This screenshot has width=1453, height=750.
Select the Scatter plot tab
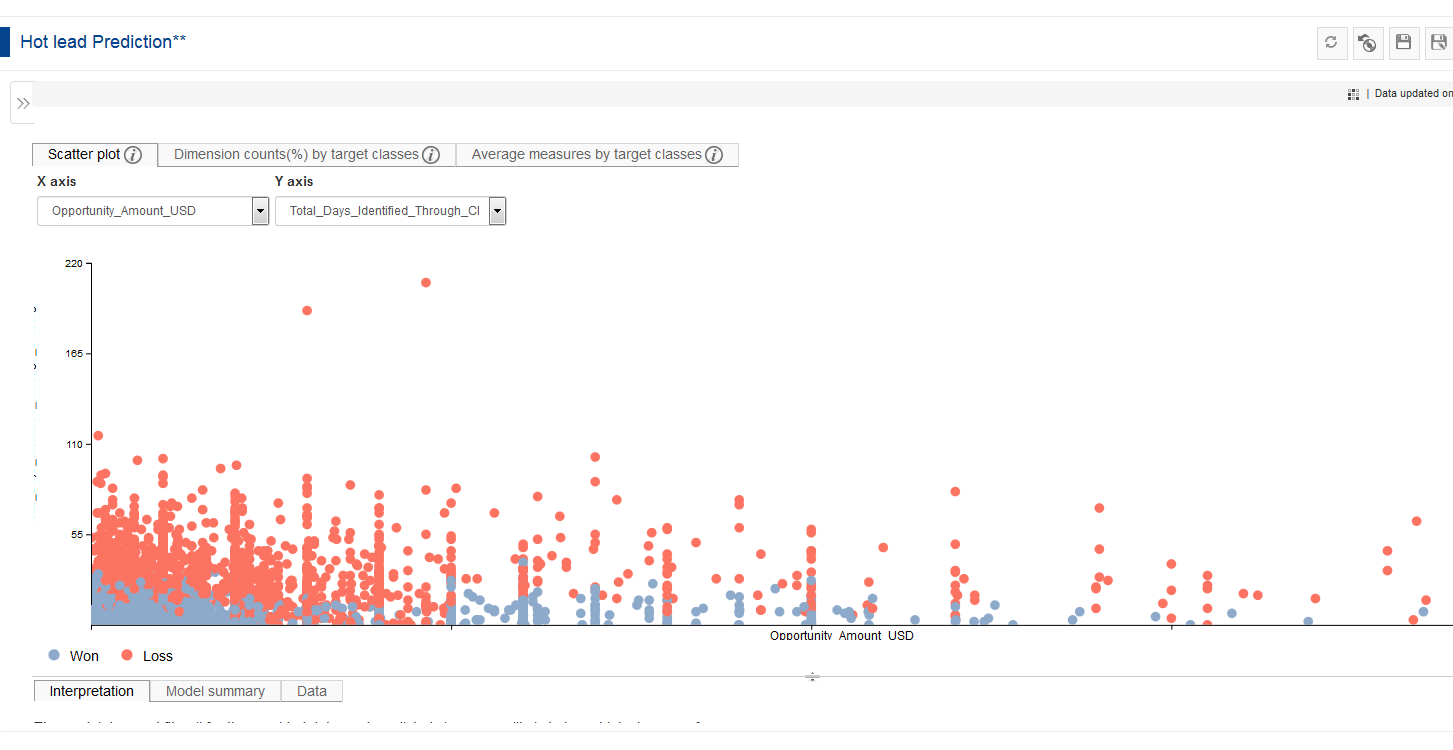pos(95,155)
